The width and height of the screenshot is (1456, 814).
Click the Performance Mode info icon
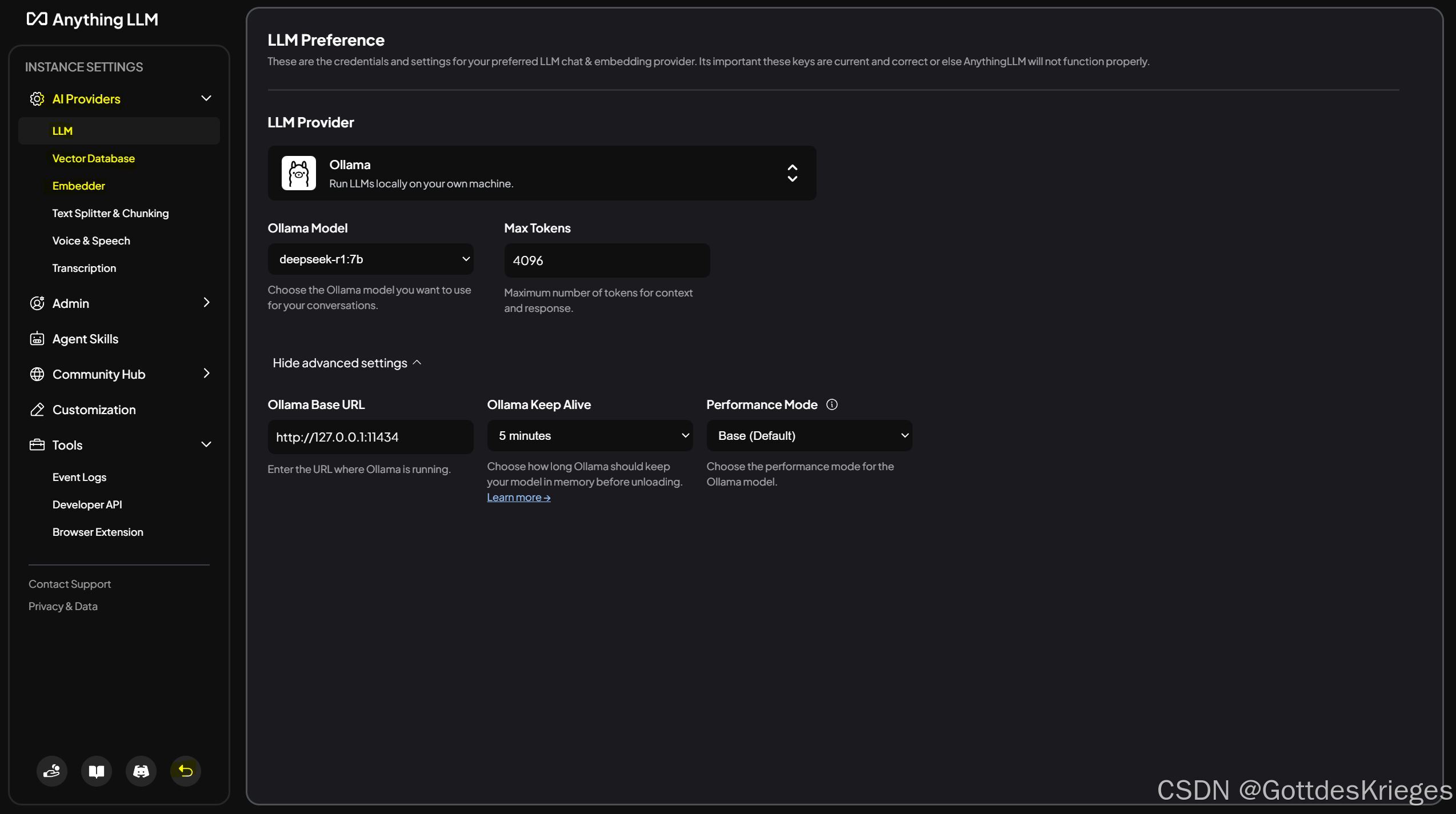832,404
